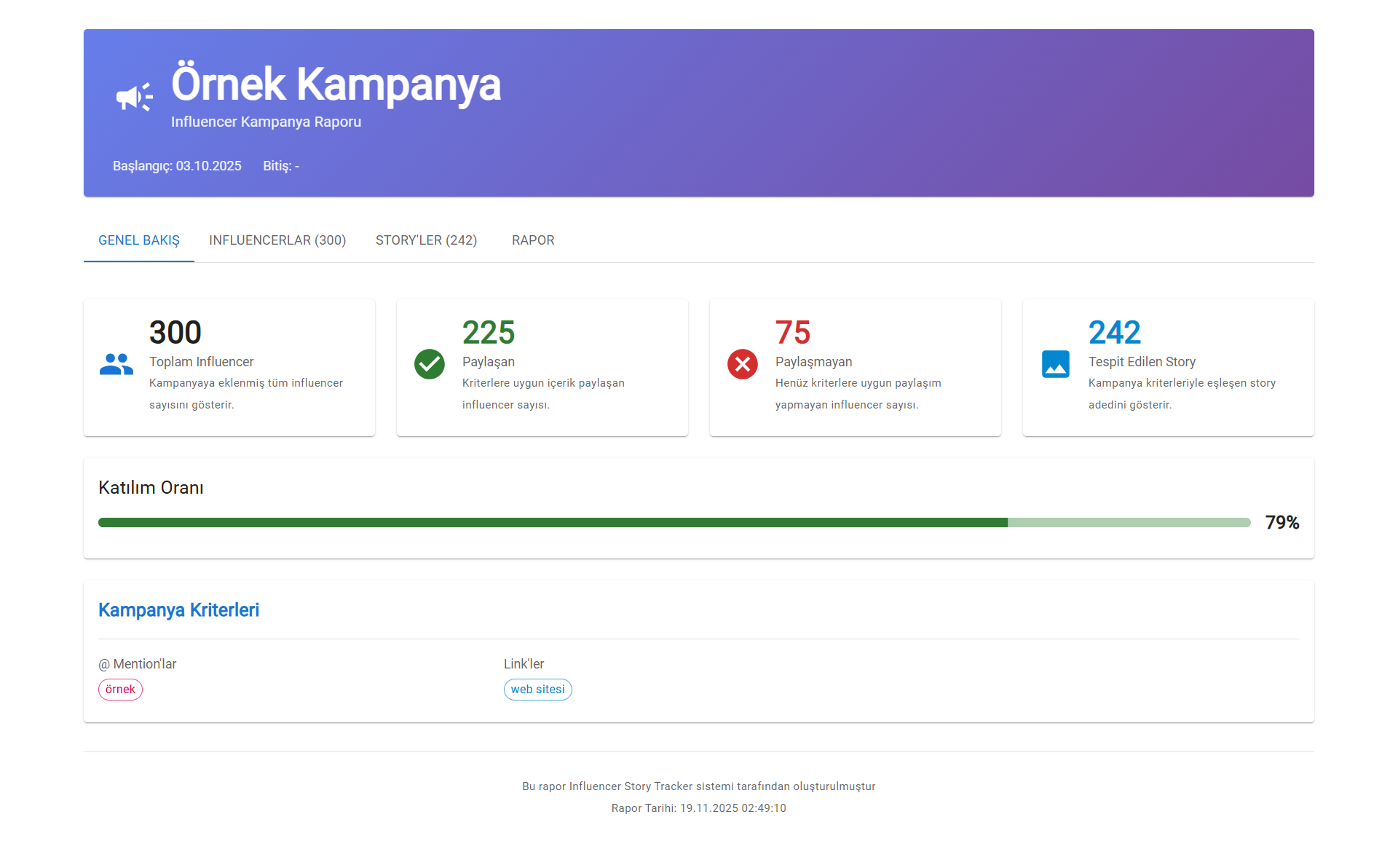
Task: Click the örnek mention chip
Action: (x=120, y=690)
